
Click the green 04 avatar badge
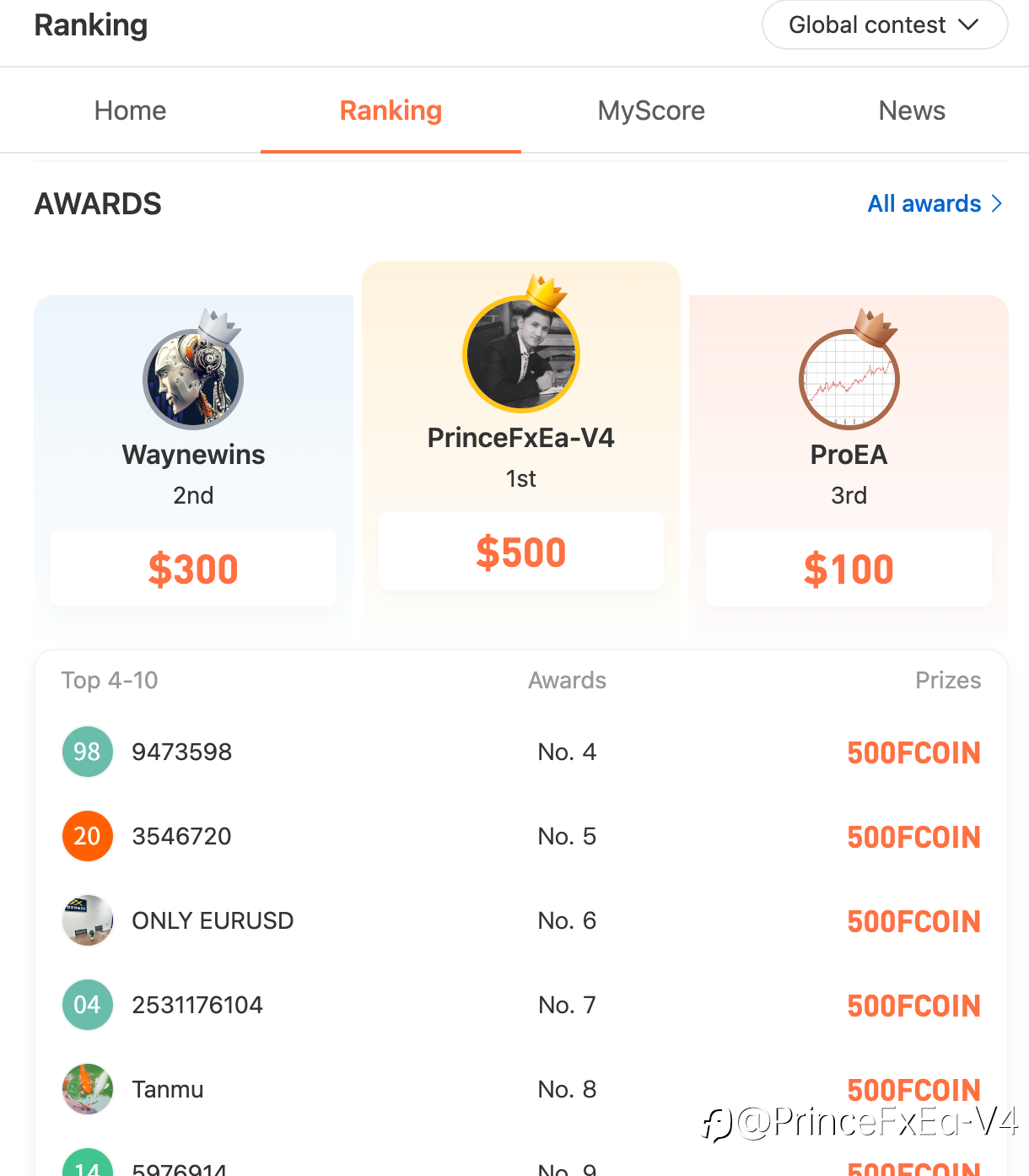88,1005
